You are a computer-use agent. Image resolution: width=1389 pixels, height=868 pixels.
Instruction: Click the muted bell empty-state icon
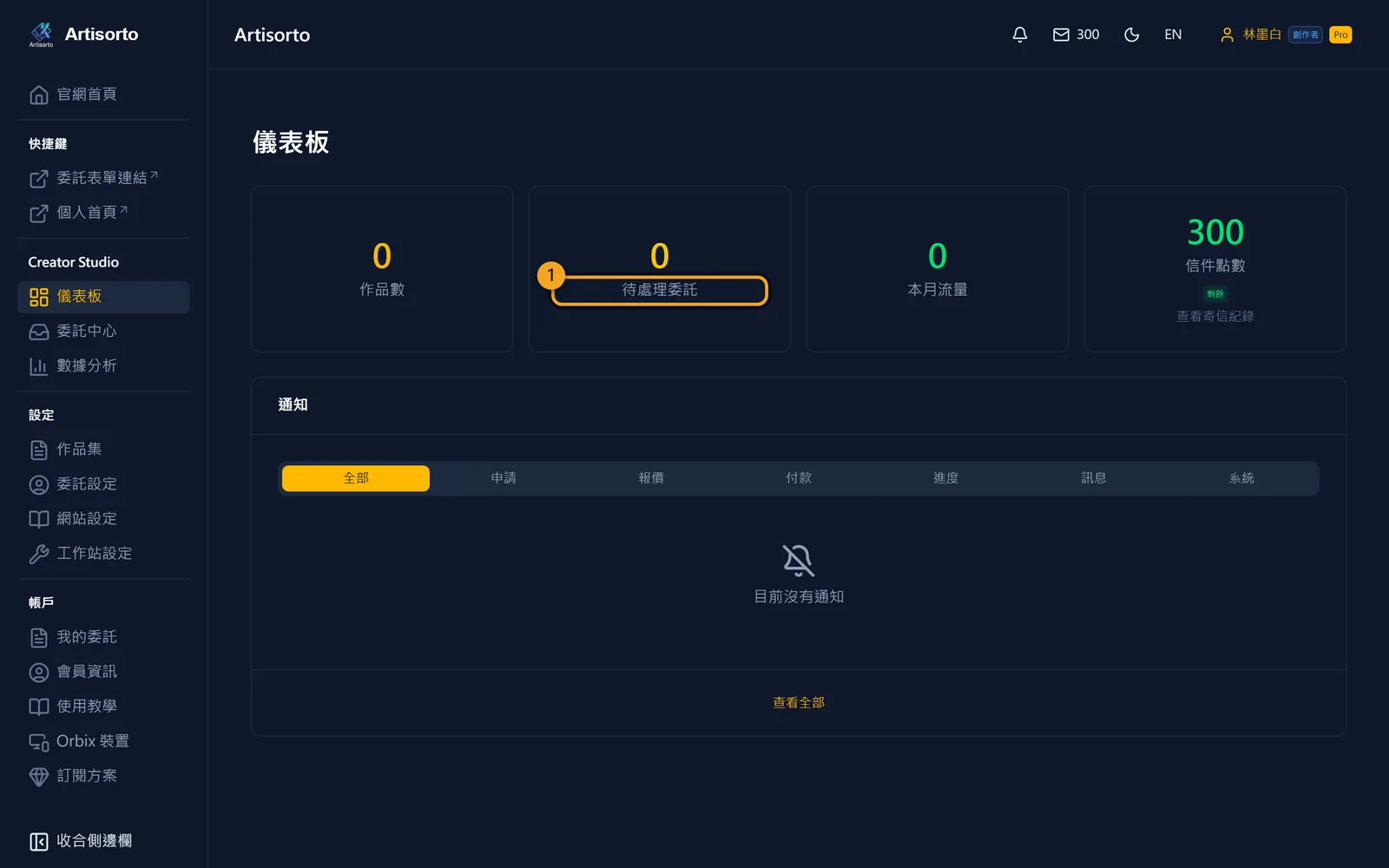(799, 561)
